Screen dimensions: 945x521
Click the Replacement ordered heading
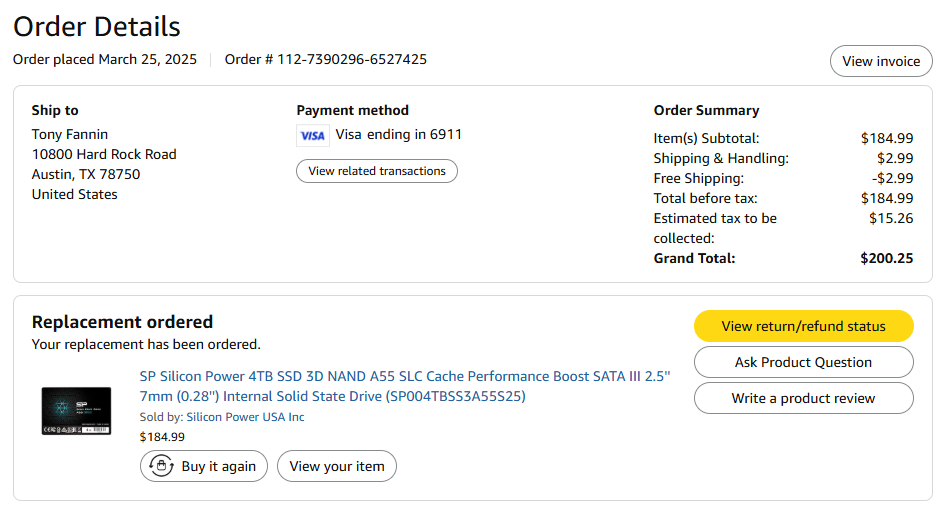click(x=122, y=322)
